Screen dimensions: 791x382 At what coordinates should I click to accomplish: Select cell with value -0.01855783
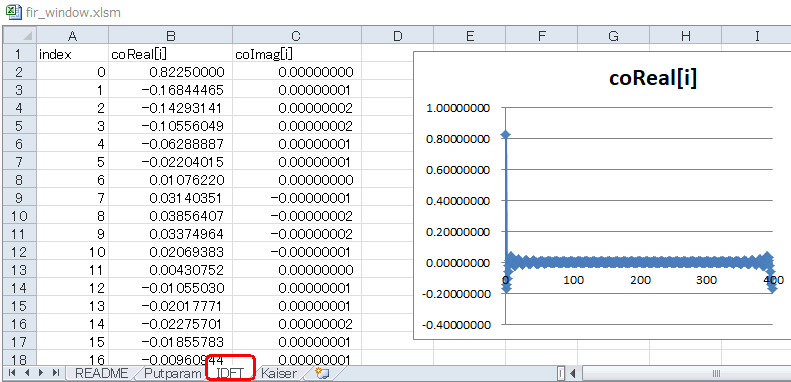(x=171, y=342)
